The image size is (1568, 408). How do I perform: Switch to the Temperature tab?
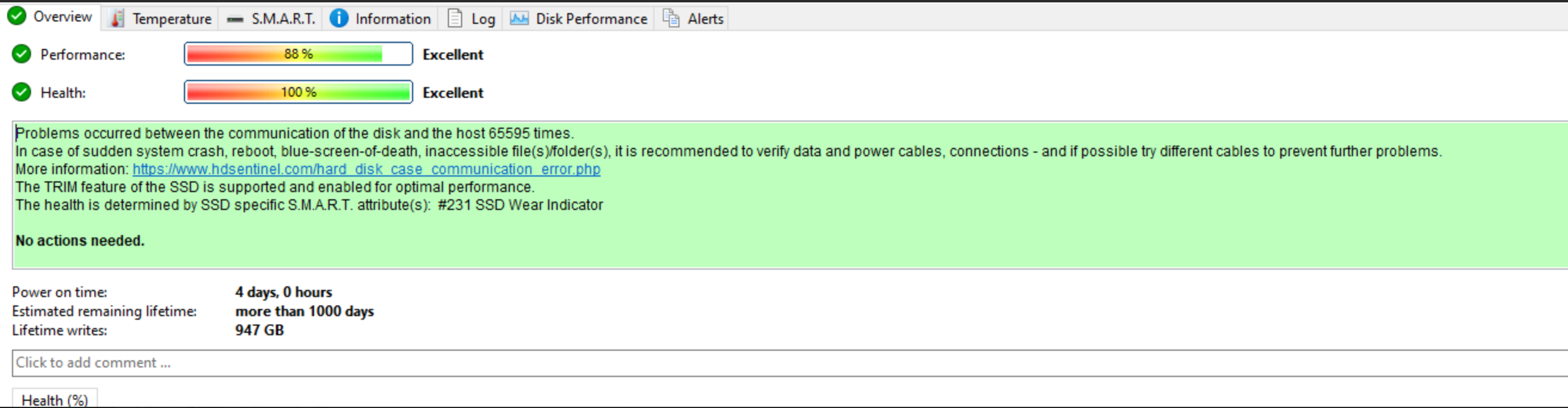coord(161,19)
